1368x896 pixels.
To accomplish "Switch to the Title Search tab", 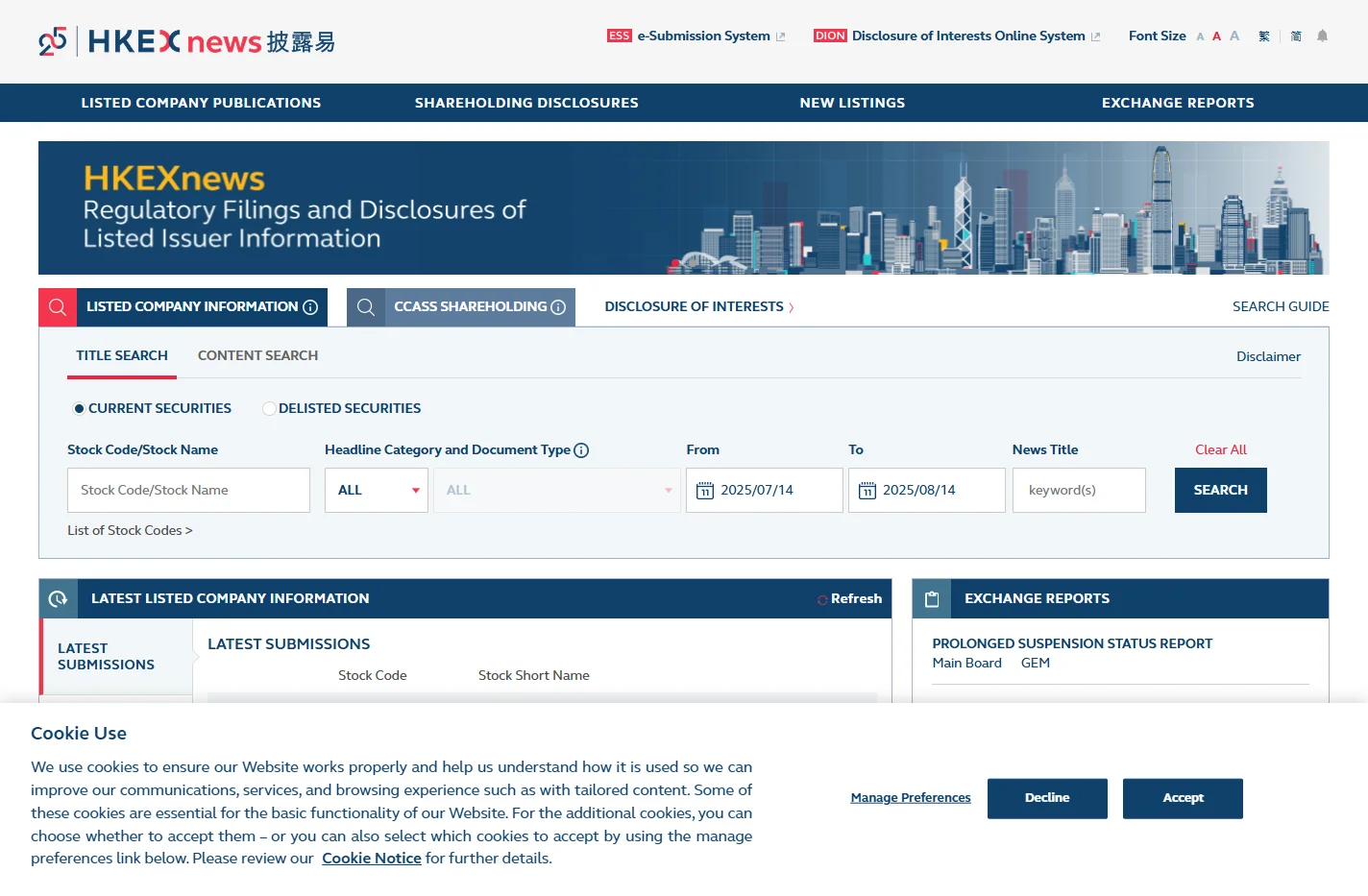I will [x=122, y=355].
